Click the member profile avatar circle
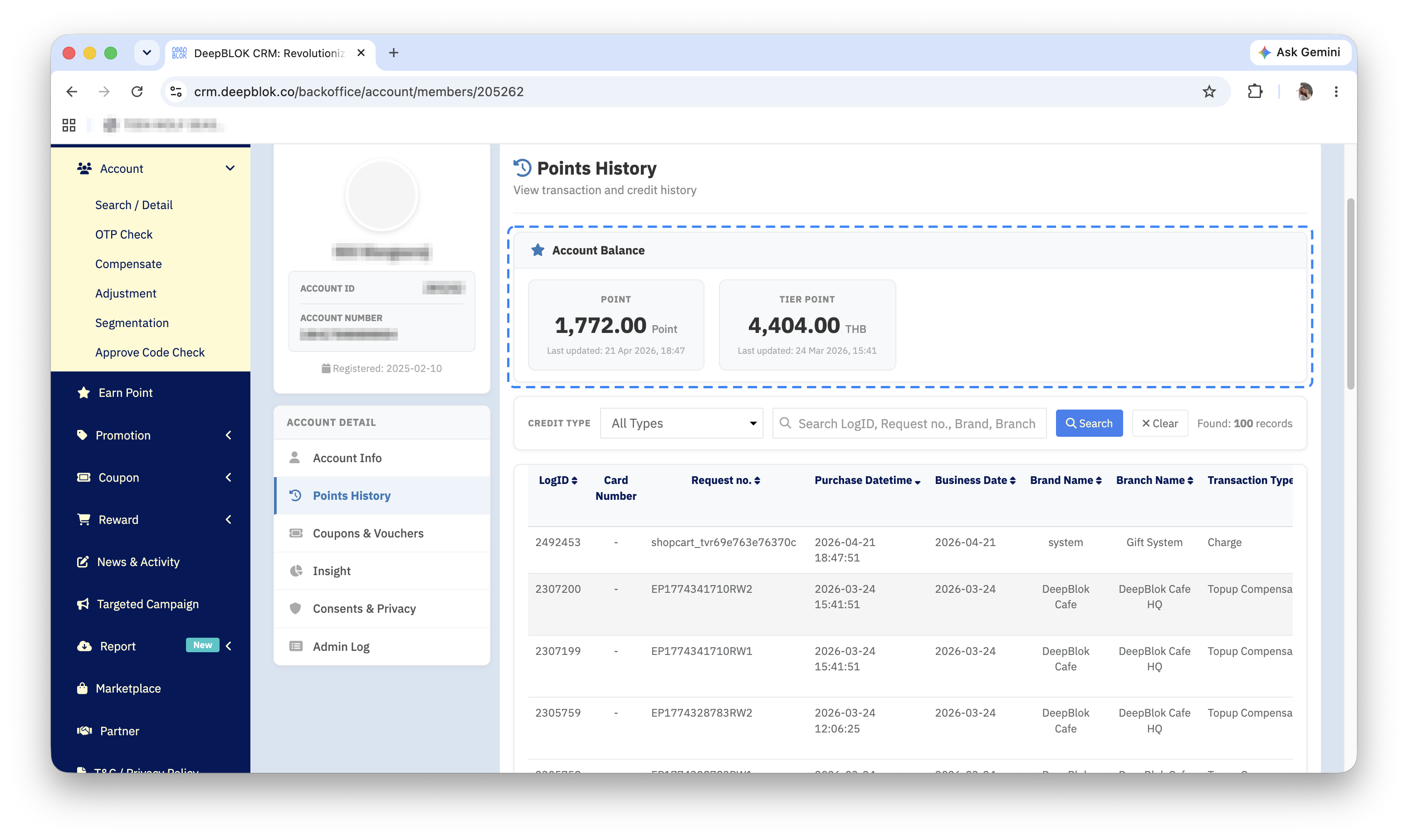This screenshot has width=1408, height=840. (382, 195)
